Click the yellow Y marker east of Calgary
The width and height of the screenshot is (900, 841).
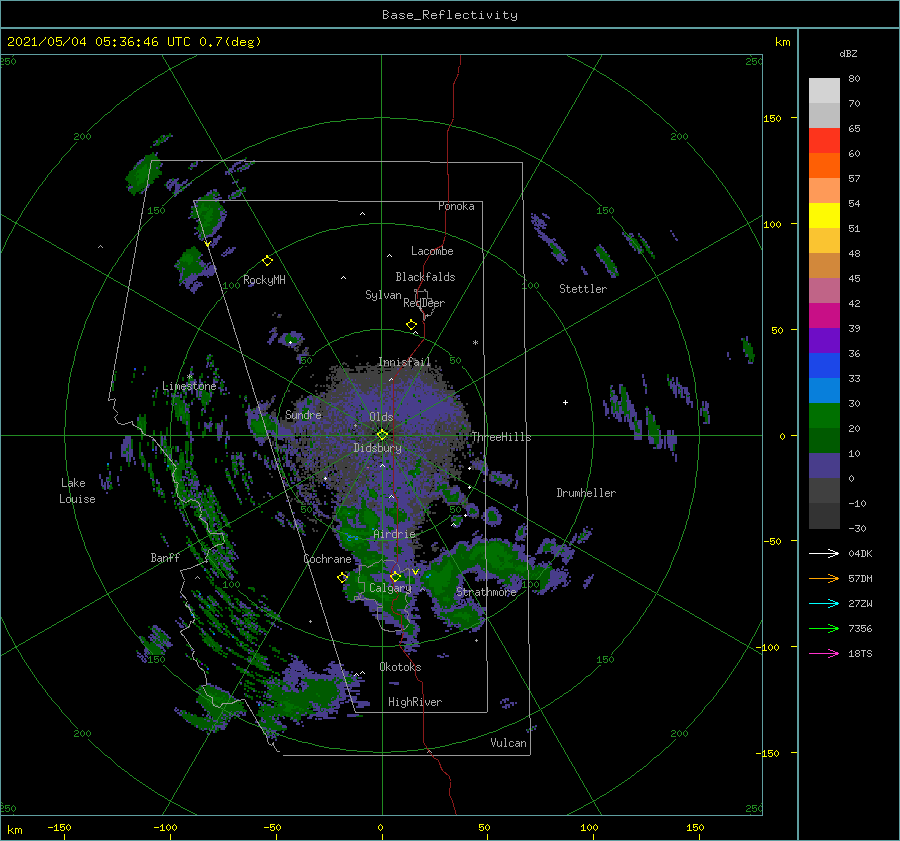(415, 572)
